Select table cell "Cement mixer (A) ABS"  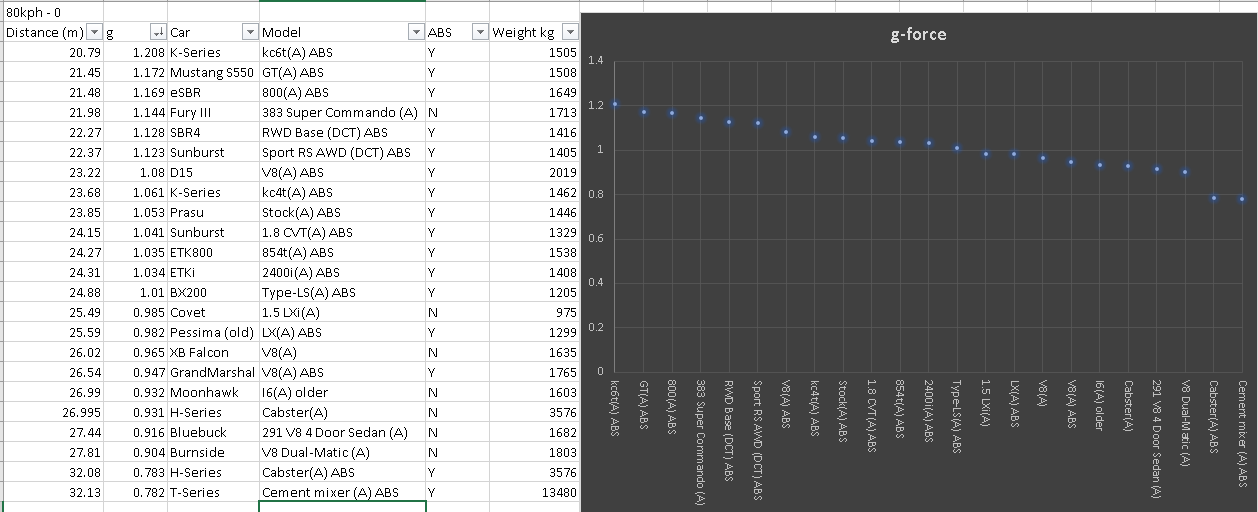tap(342, 492)
